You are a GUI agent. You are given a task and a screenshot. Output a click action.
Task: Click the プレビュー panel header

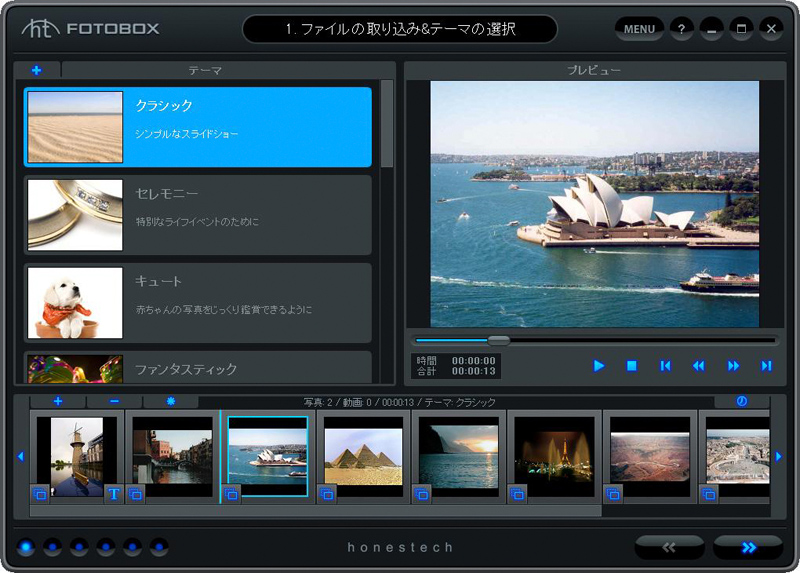click(x=594, y=70)
